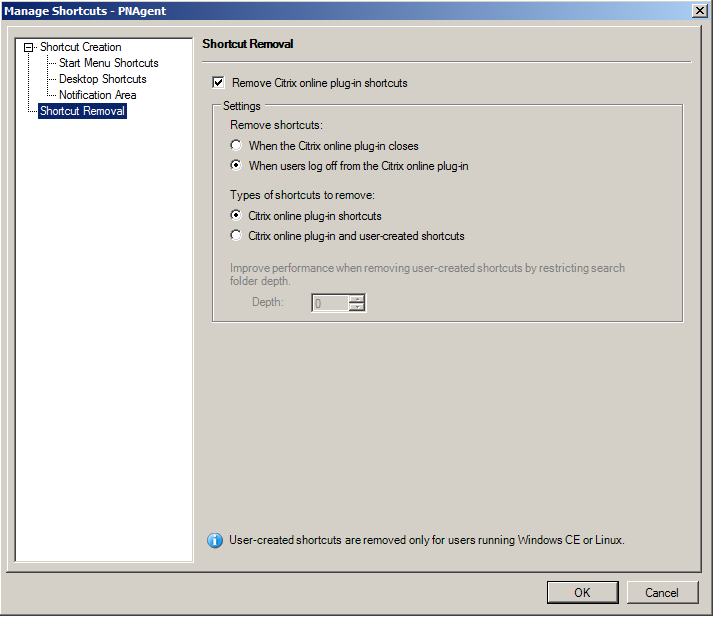Select Shortcut Removal tree item
This screenshot has height=617, width=713.
pos(82,111)
